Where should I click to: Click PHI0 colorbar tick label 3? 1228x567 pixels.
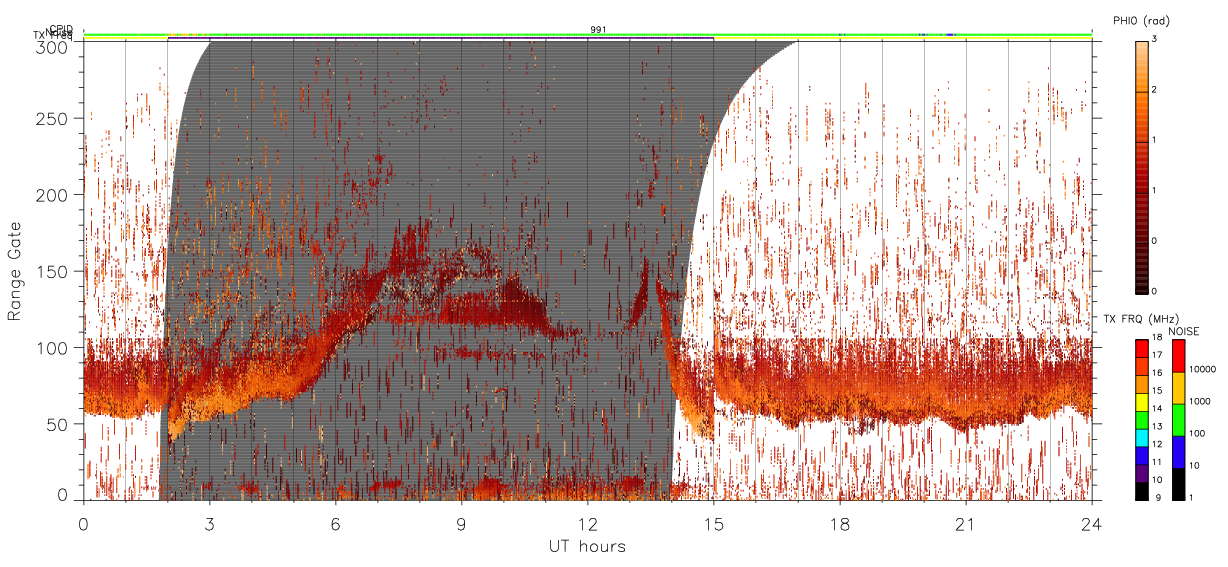(x=1154, y=39)
